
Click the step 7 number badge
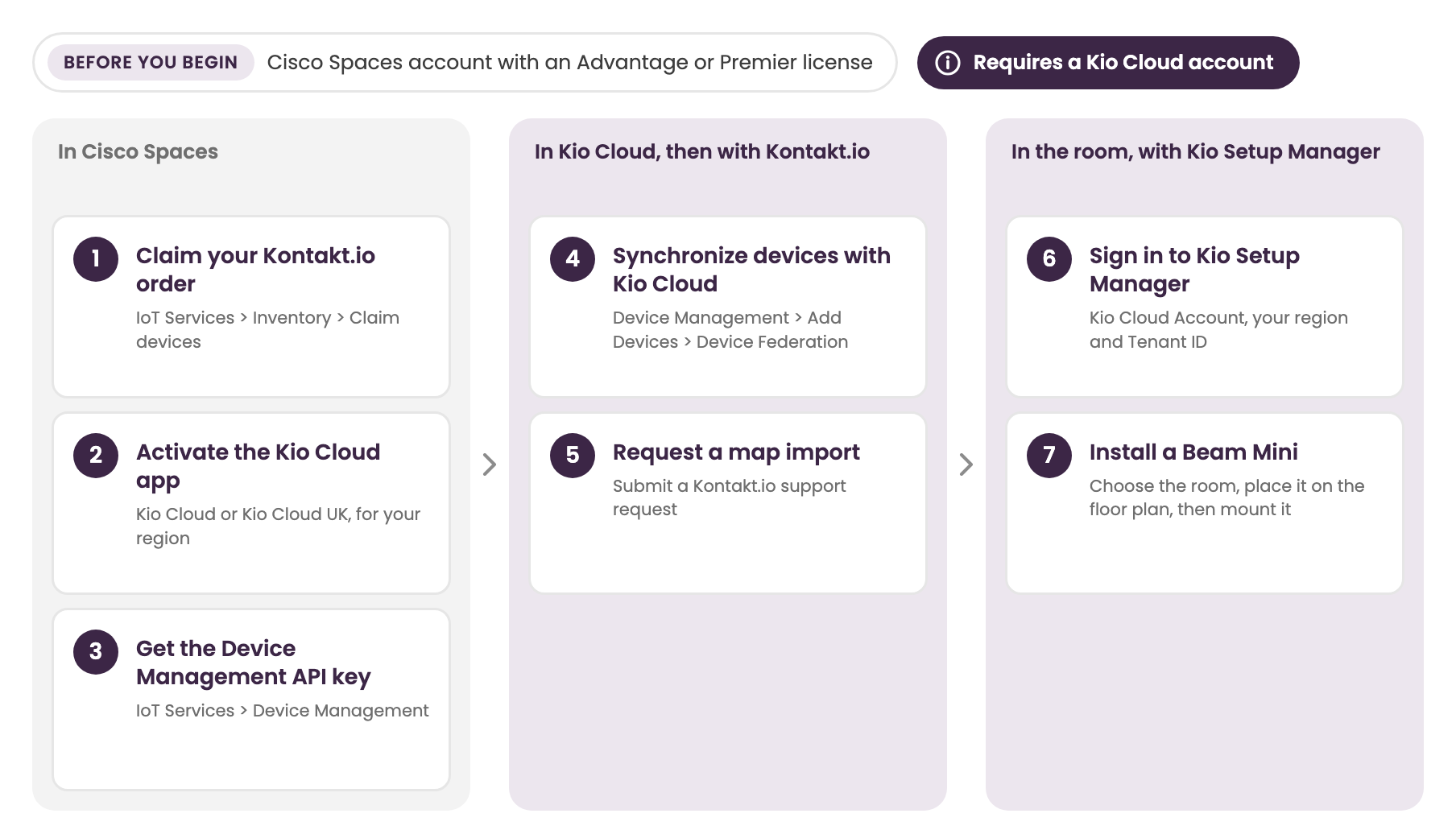click(1049, 456)
